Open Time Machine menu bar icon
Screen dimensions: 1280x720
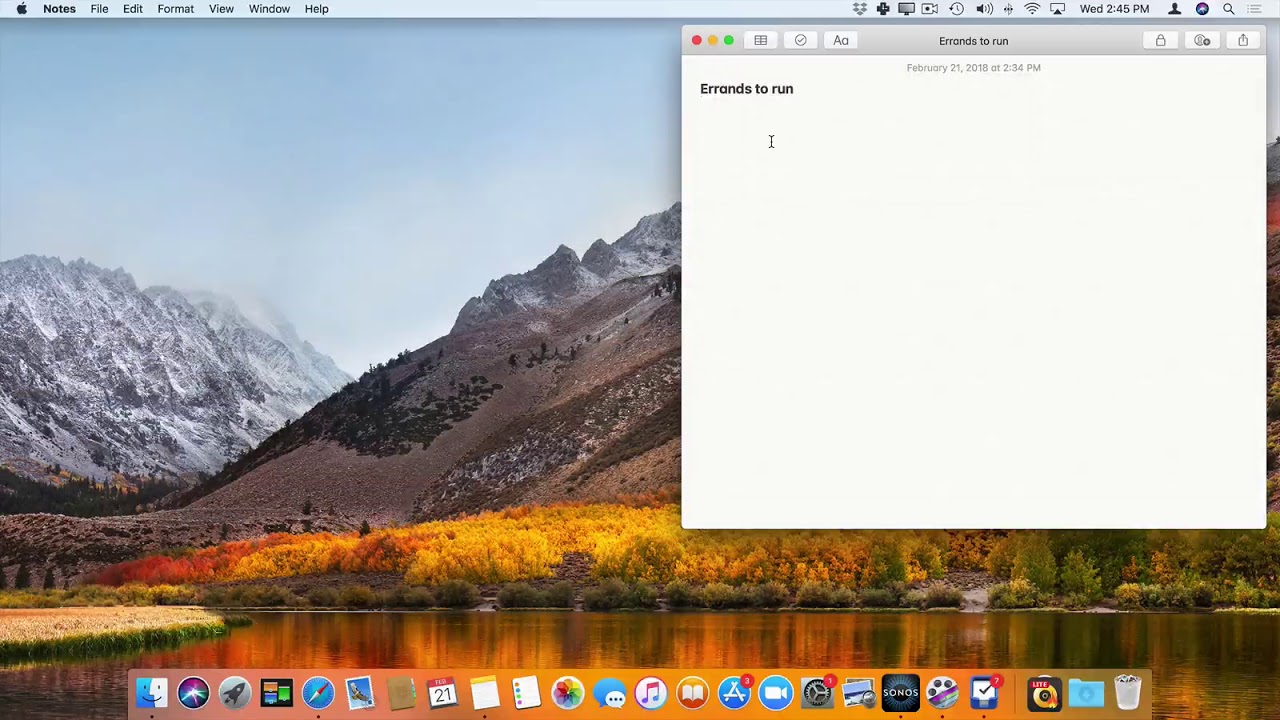tap(957, 9)
